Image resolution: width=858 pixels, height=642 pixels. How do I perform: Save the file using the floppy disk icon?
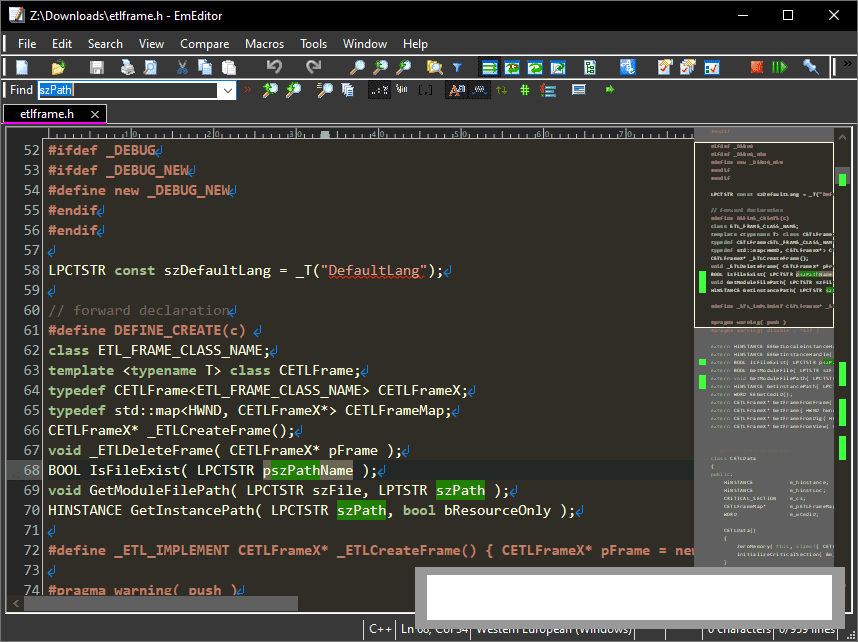(97, 67)
